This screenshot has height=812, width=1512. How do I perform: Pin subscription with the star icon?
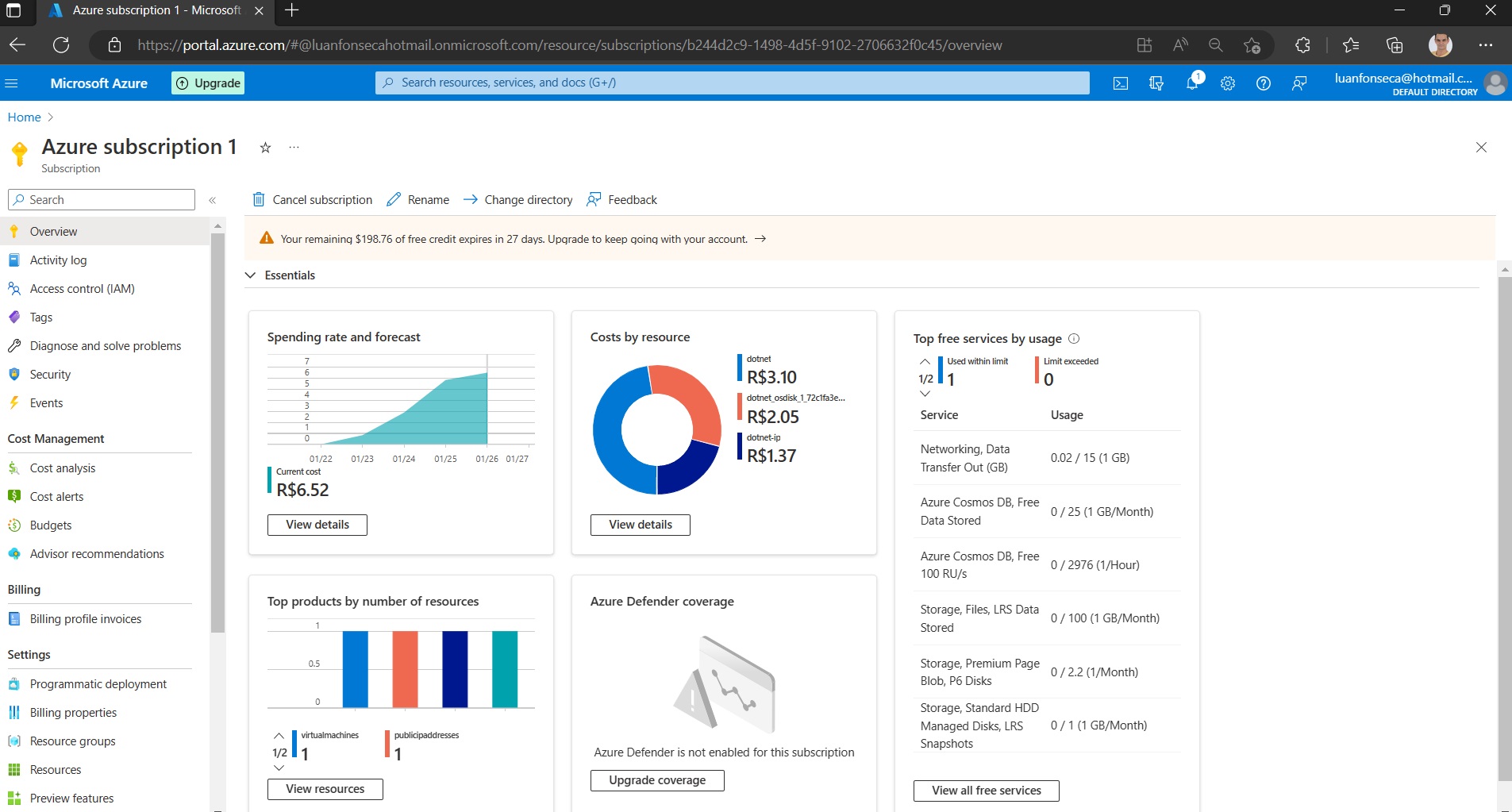pyautogui.click(x=266, y=148)
